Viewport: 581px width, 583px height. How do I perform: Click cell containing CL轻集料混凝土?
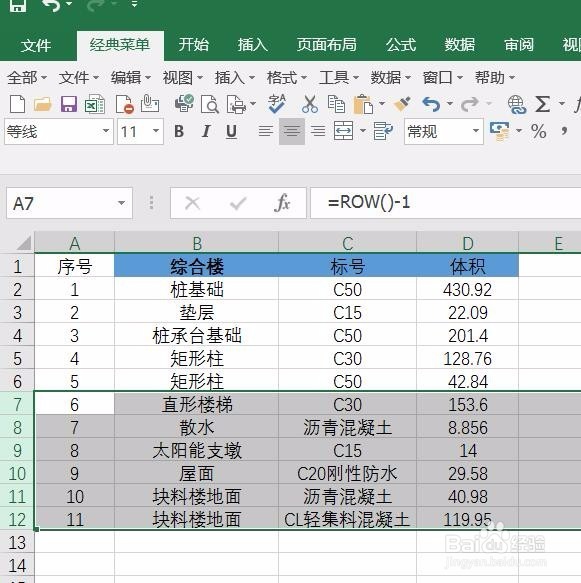(x=347, y=519)
